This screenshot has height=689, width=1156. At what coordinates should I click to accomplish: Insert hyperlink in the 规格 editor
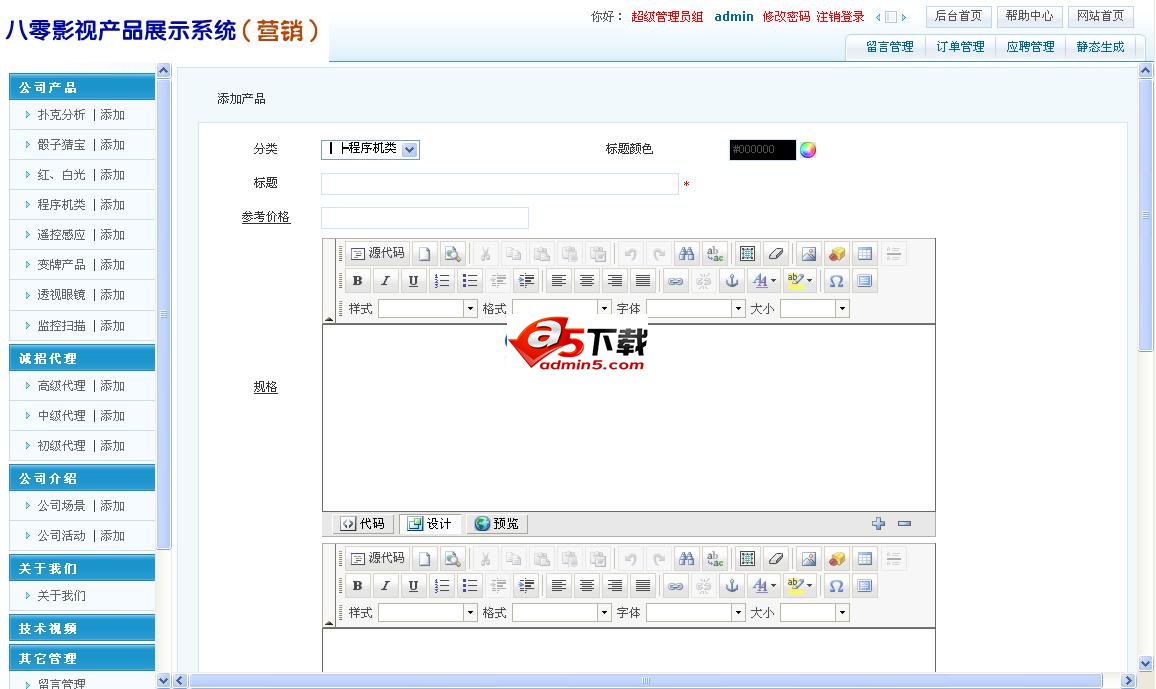(x=675, y=281)
